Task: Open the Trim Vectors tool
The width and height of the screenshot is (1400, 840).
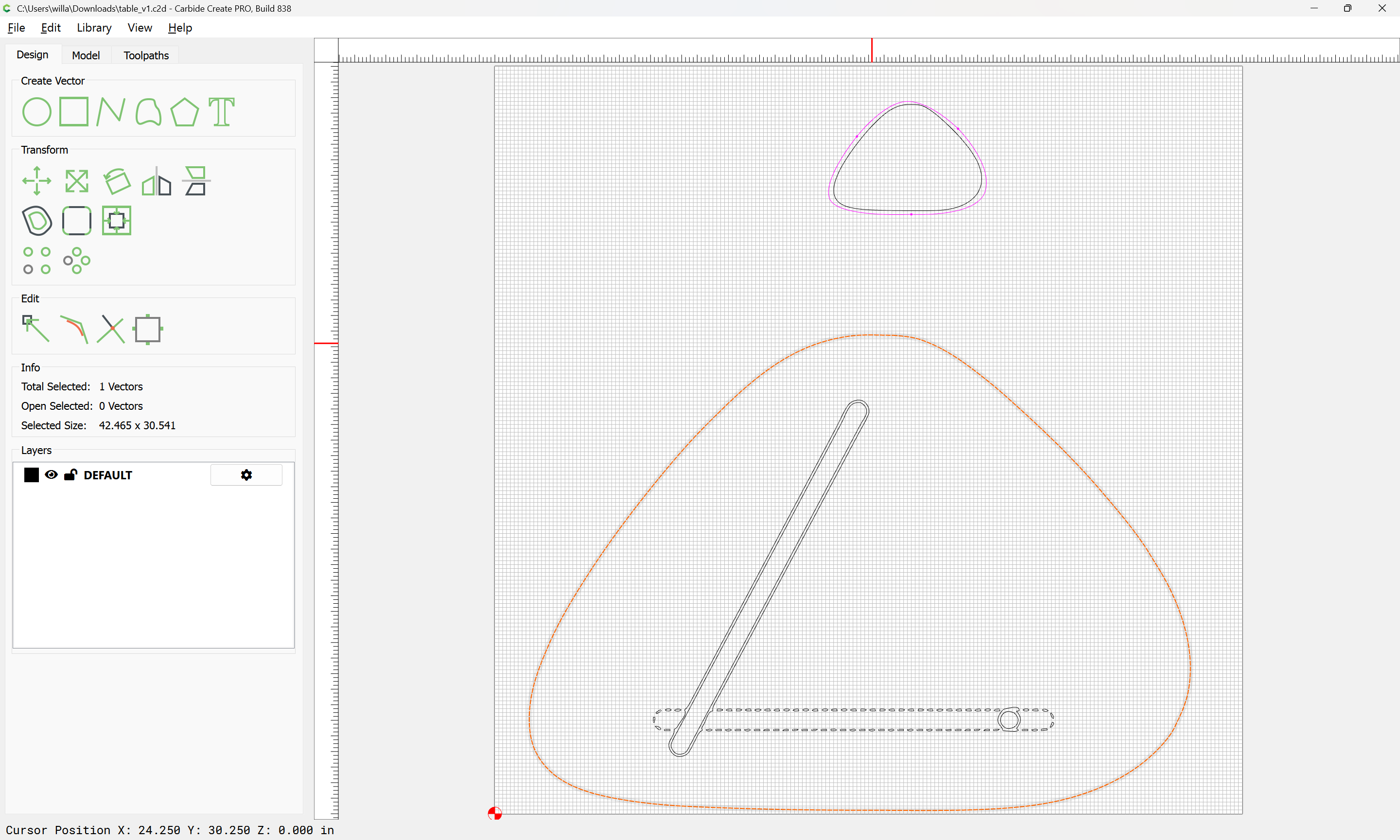Action: pos(111,330)
